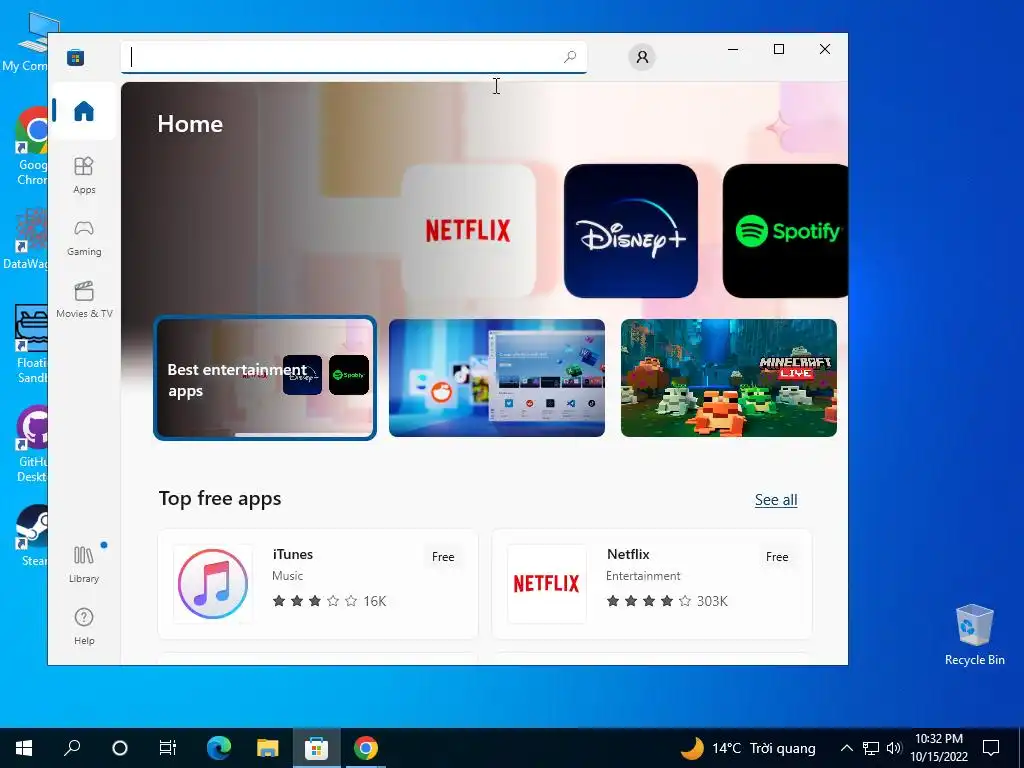
Task: Show hidden system tray icons
Action: click(846, 748)
